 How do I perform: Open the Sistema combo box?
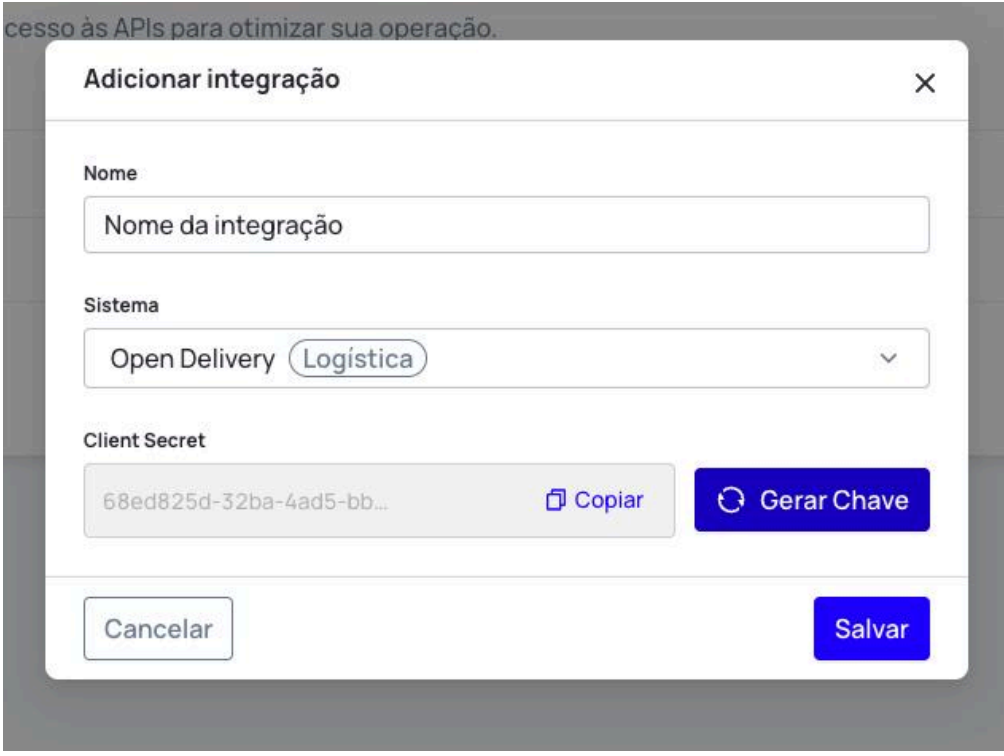coord(600,358)
